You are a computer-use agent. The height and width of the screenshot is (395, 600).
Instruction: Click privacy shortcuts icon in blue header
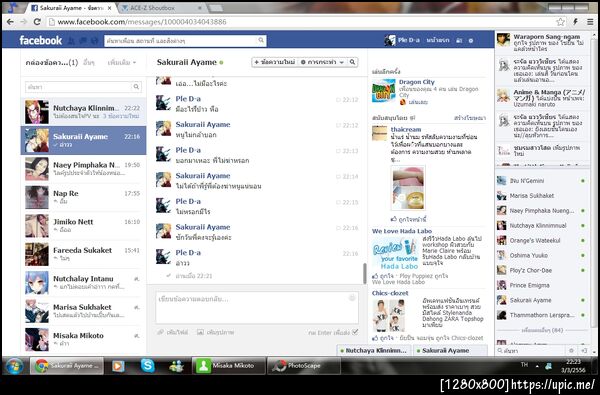tap(459, 40)
